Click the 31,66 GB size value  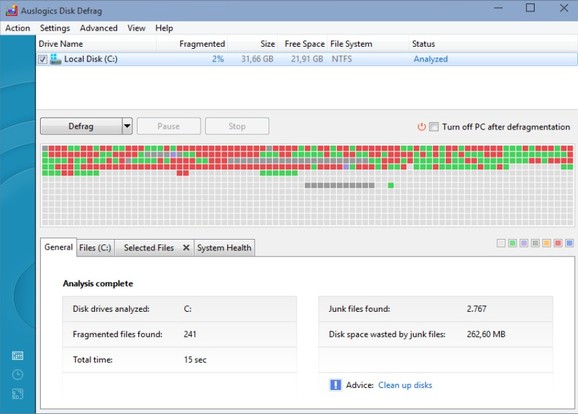(257, 59)
